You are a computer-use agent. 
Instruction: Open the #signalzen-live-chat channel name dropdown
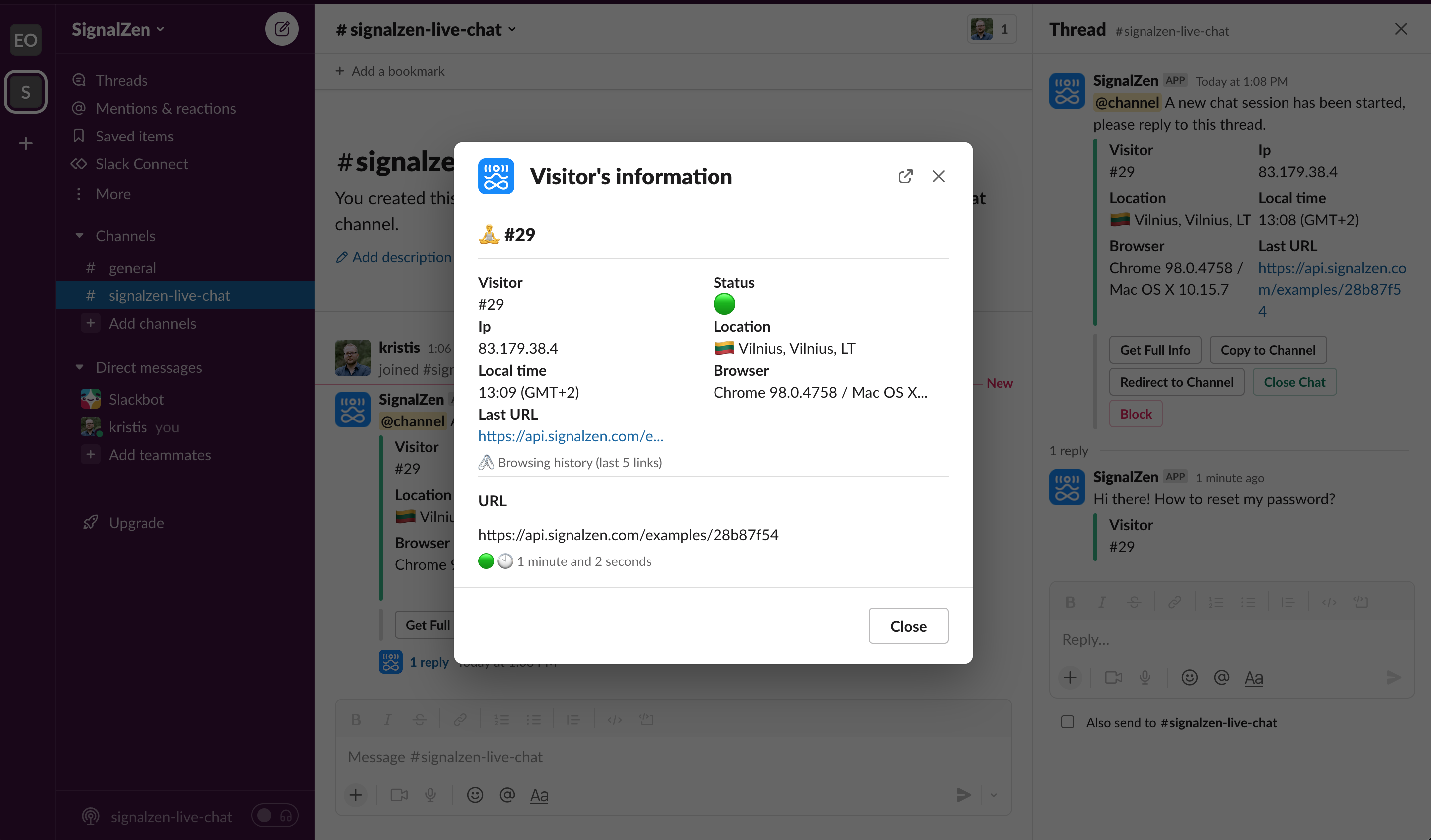point(513,29)
